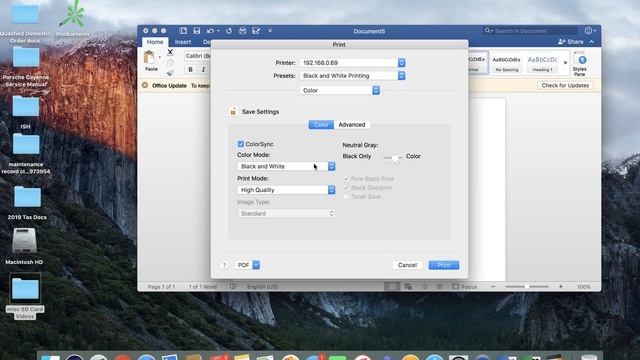Toggle Black Overprint checkbox
Screen dimensions: 640x360
(x=347, y=188)
